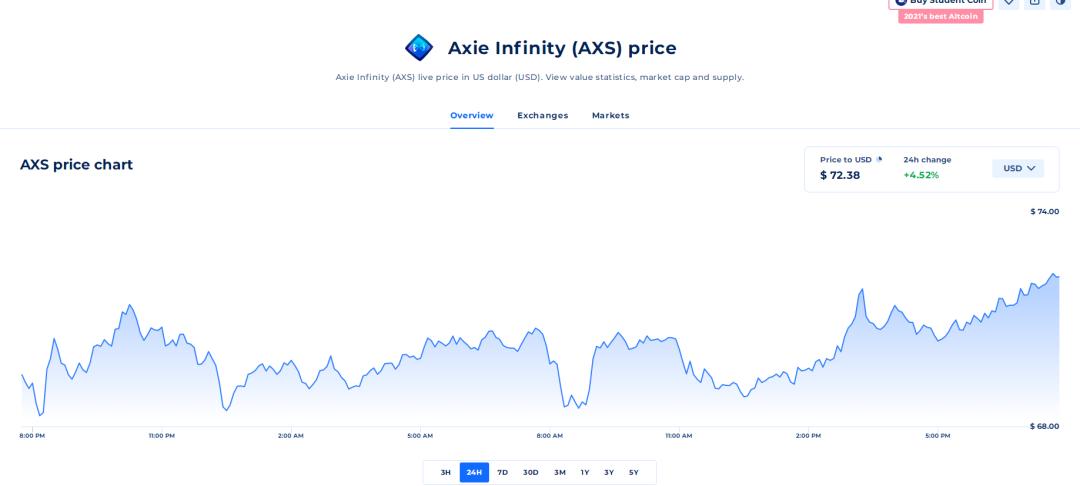Select the 24H chart range

coord(474,472)
